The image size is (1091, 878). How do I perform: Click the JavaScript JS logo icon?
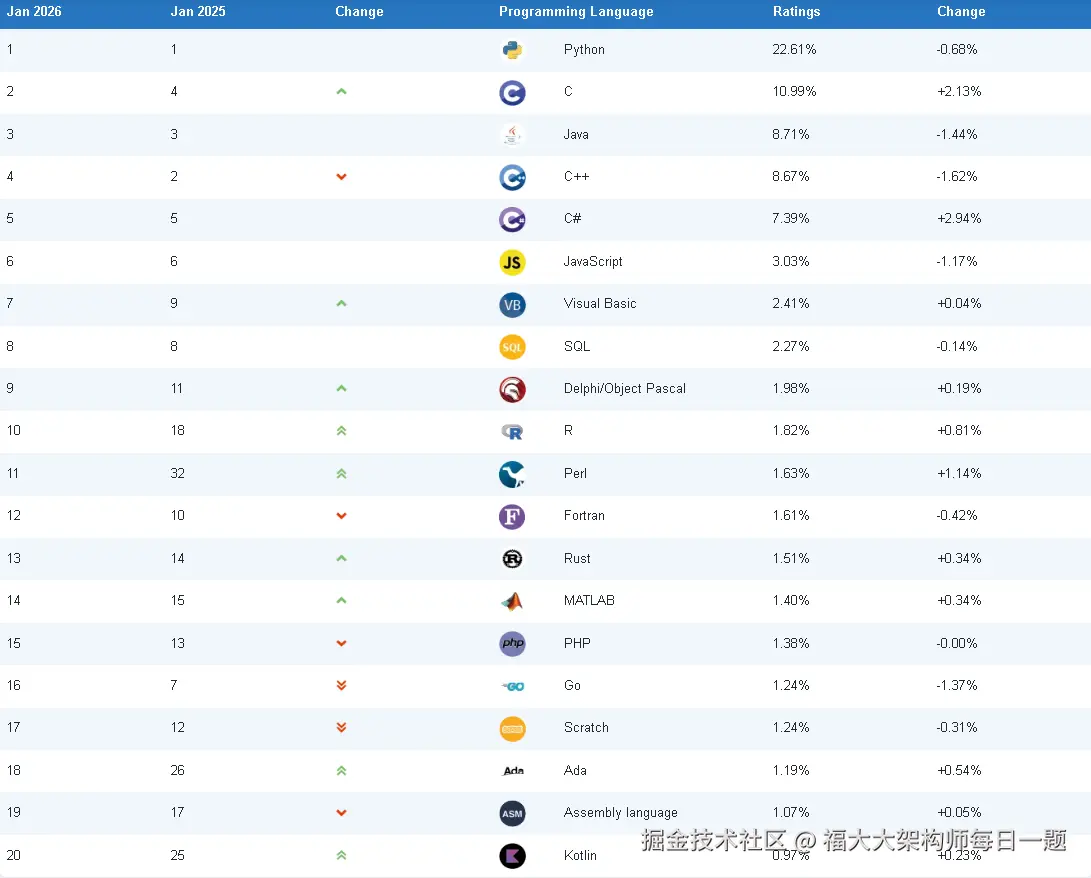(512, 262)
